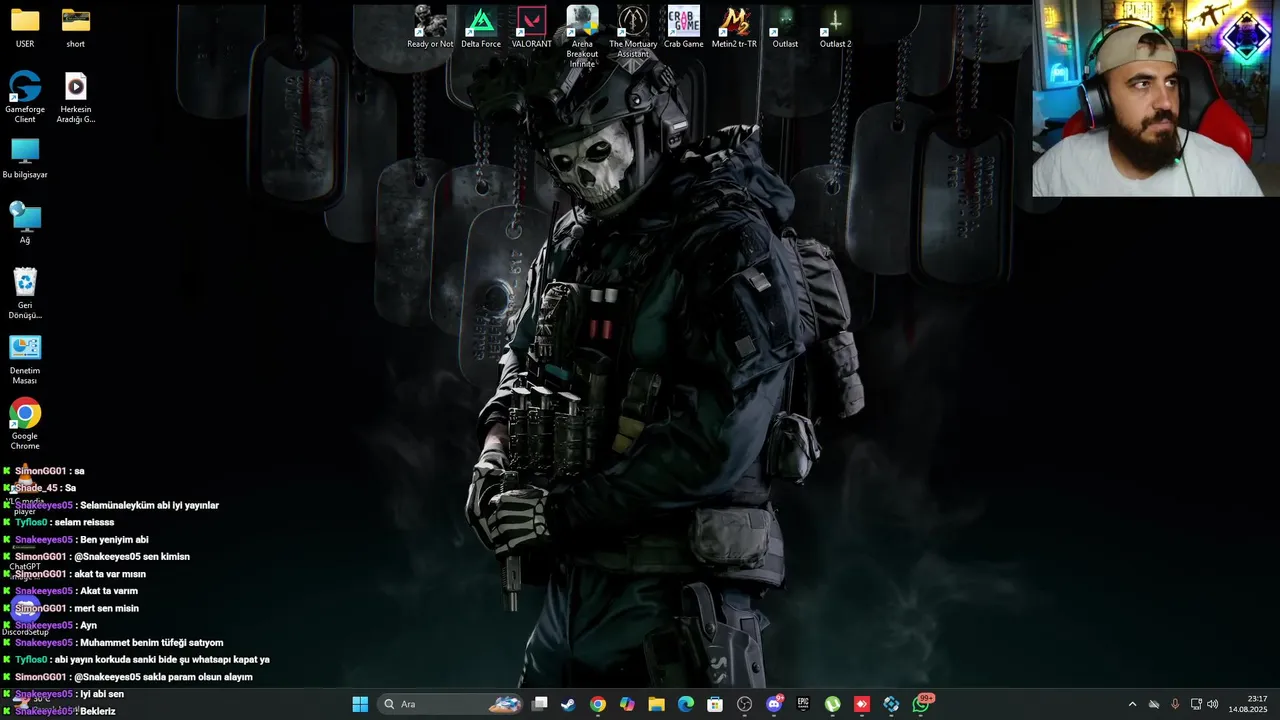Image resolution: width=1280 pixels, height=720 pixels.
Task: Click chat message "Ben yeniyim abi"
Action: (114, 540)
